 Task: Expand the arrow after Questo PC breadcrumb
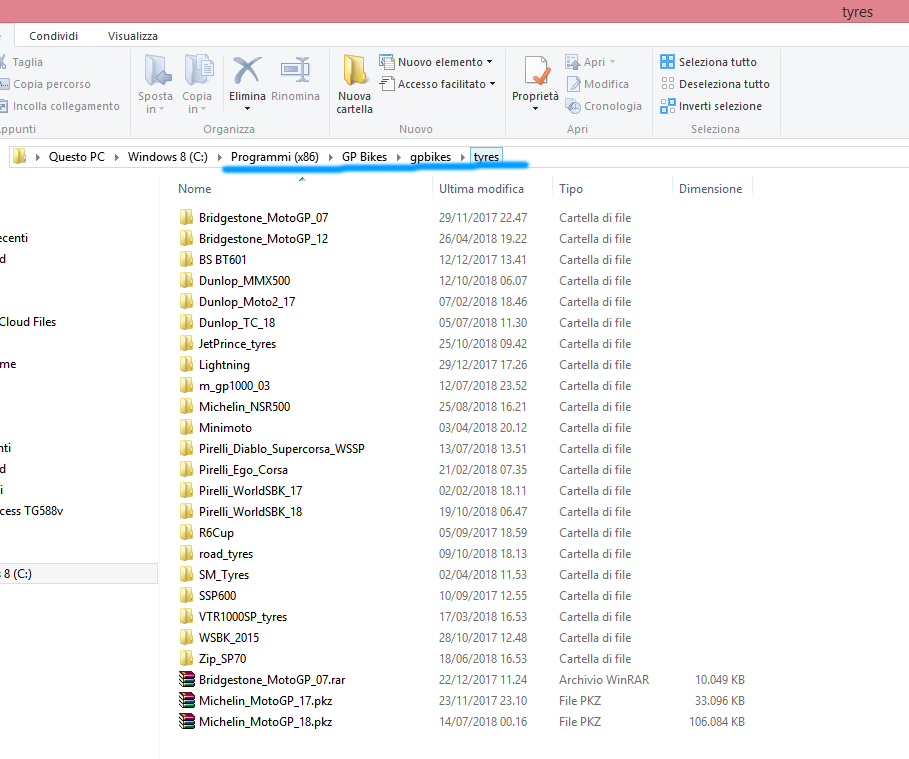(117, 157)
